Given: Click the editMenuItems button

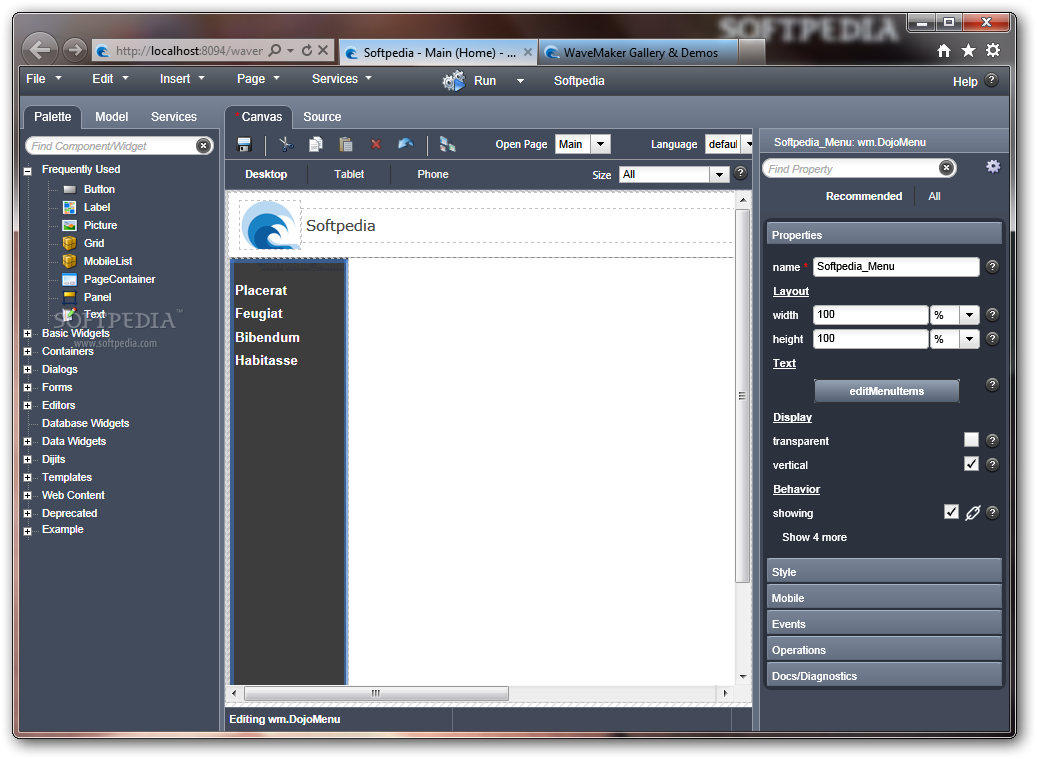Looking at the screenshot, I should click(x=886, y=391).
